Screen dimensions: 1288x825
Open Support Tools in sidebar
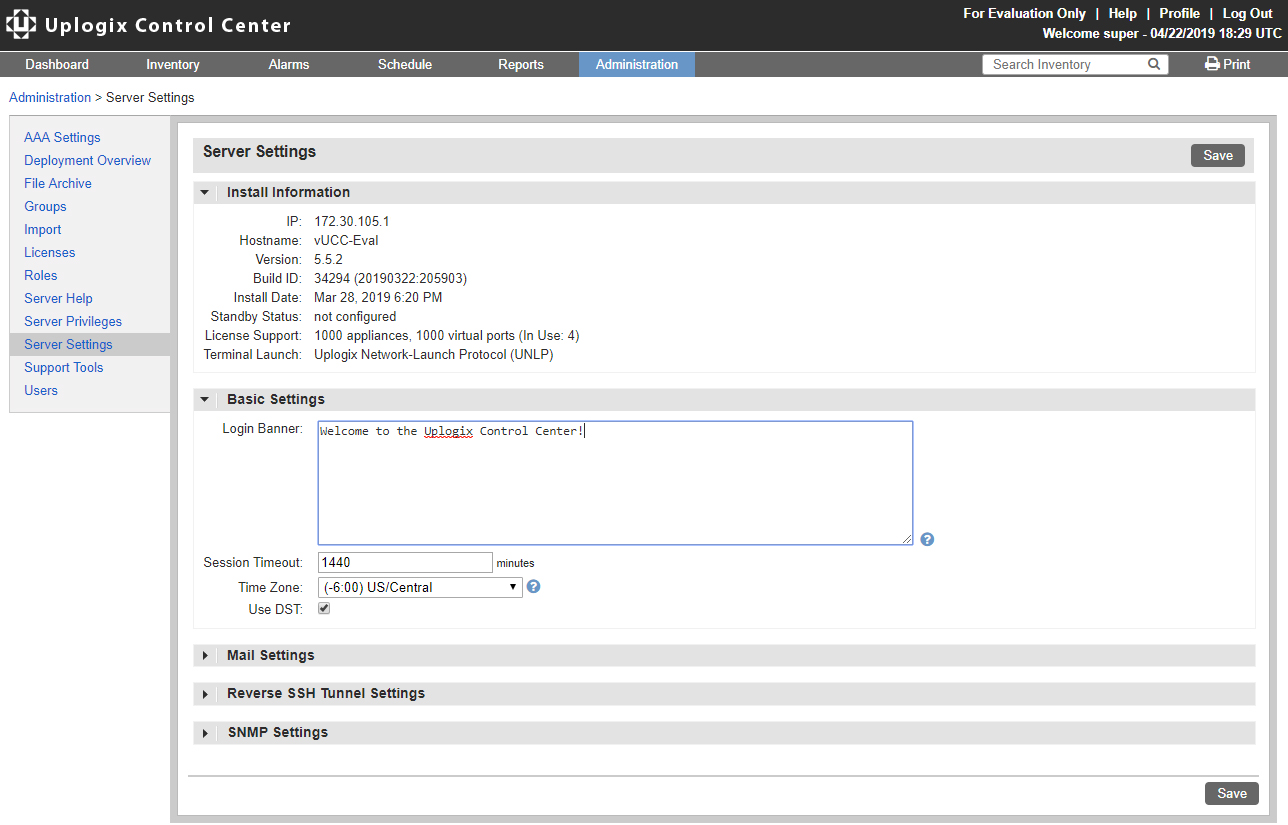[x=64, y=367]
